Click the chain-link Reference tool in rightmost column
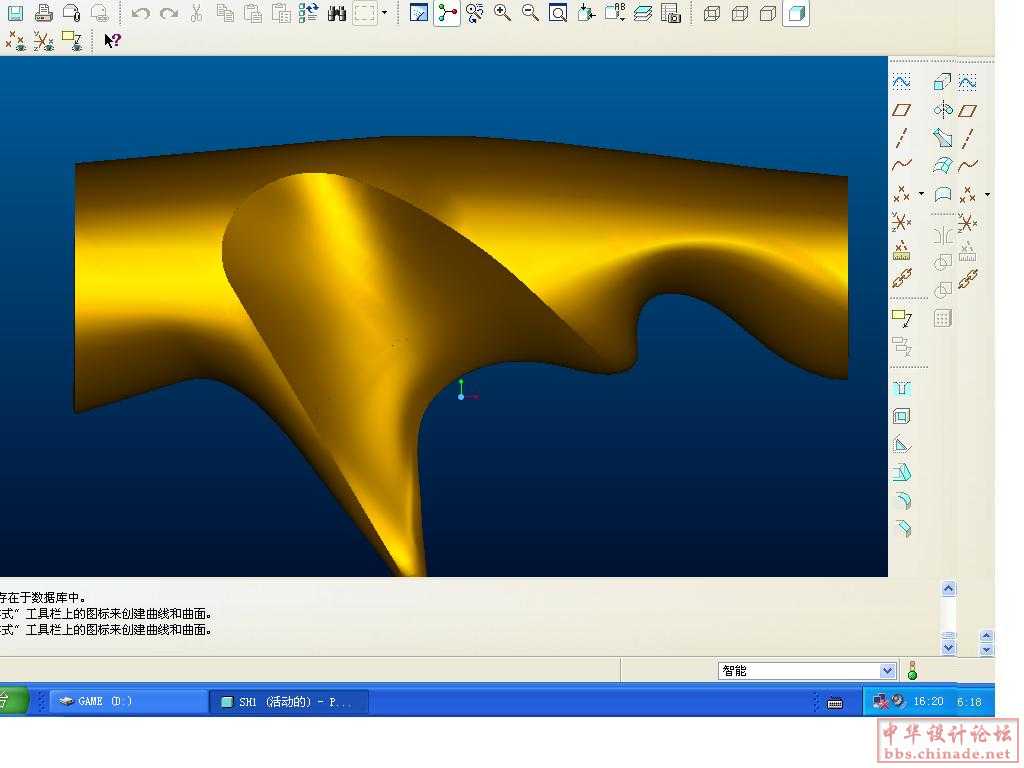1024x768 pixels. [x=967, y=279]
